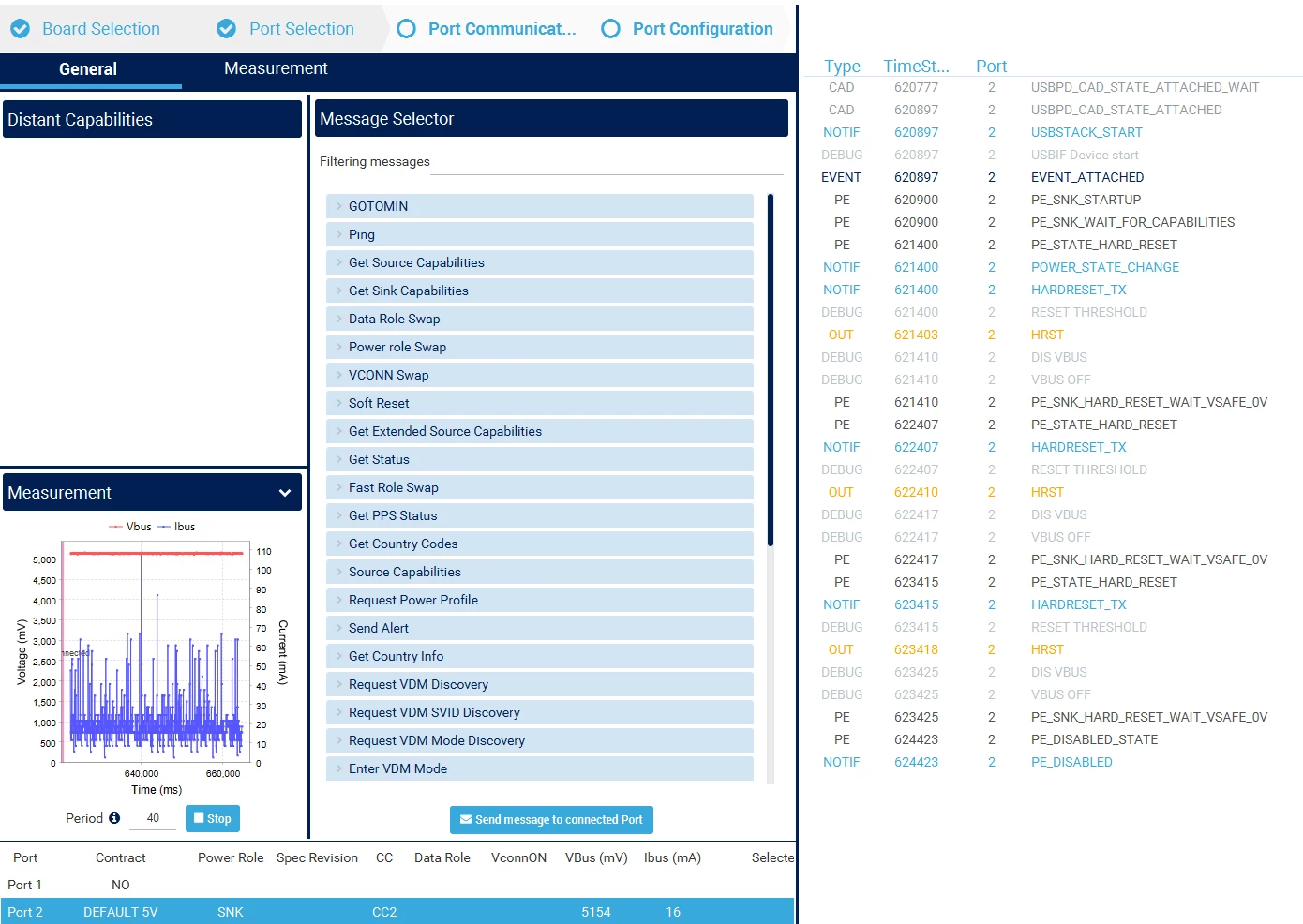Viewport: 1303px width, 924px height.
Task: Stop the measurement acquisition
Action: [x=213, y=818]
